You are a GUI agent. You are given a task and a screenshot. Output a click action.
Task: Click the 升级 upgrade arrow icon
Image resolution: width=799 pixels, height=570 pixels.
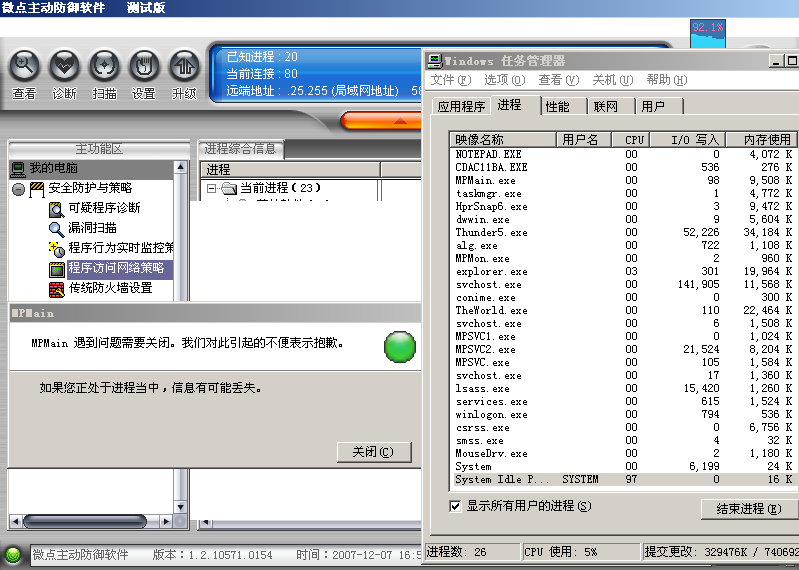(x=184, y=65)
